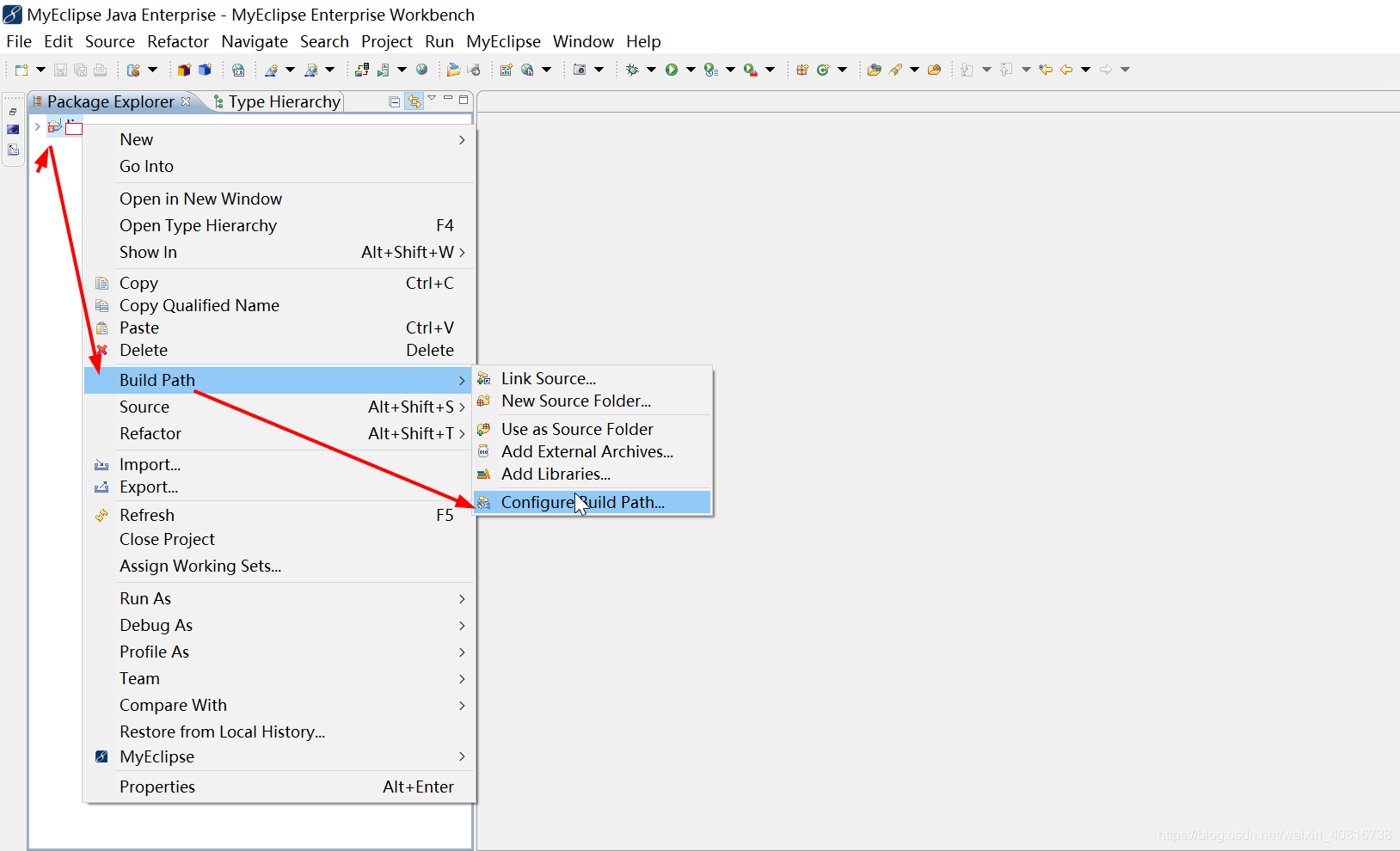Click the camera capture toolbar icon

click(x=580, y=70)
